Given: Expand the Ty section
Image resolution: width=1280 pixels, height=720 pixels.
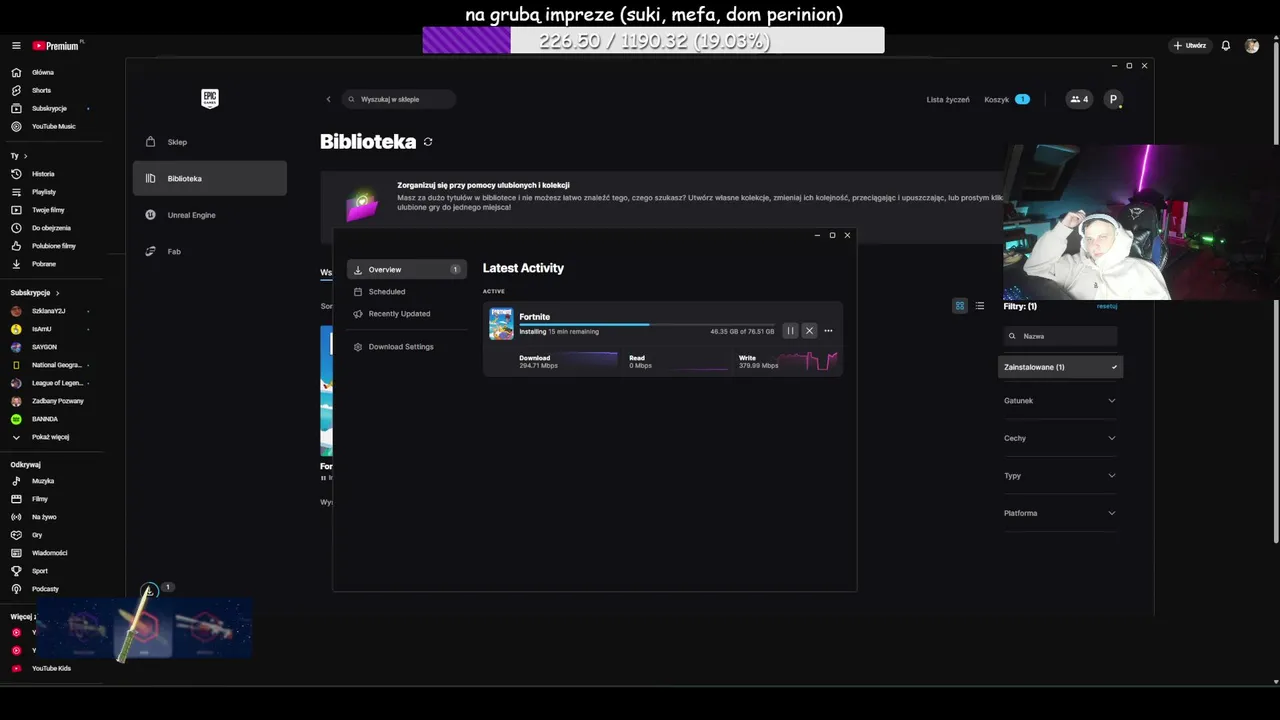Looking at the screenshot, I should point(19,156).
